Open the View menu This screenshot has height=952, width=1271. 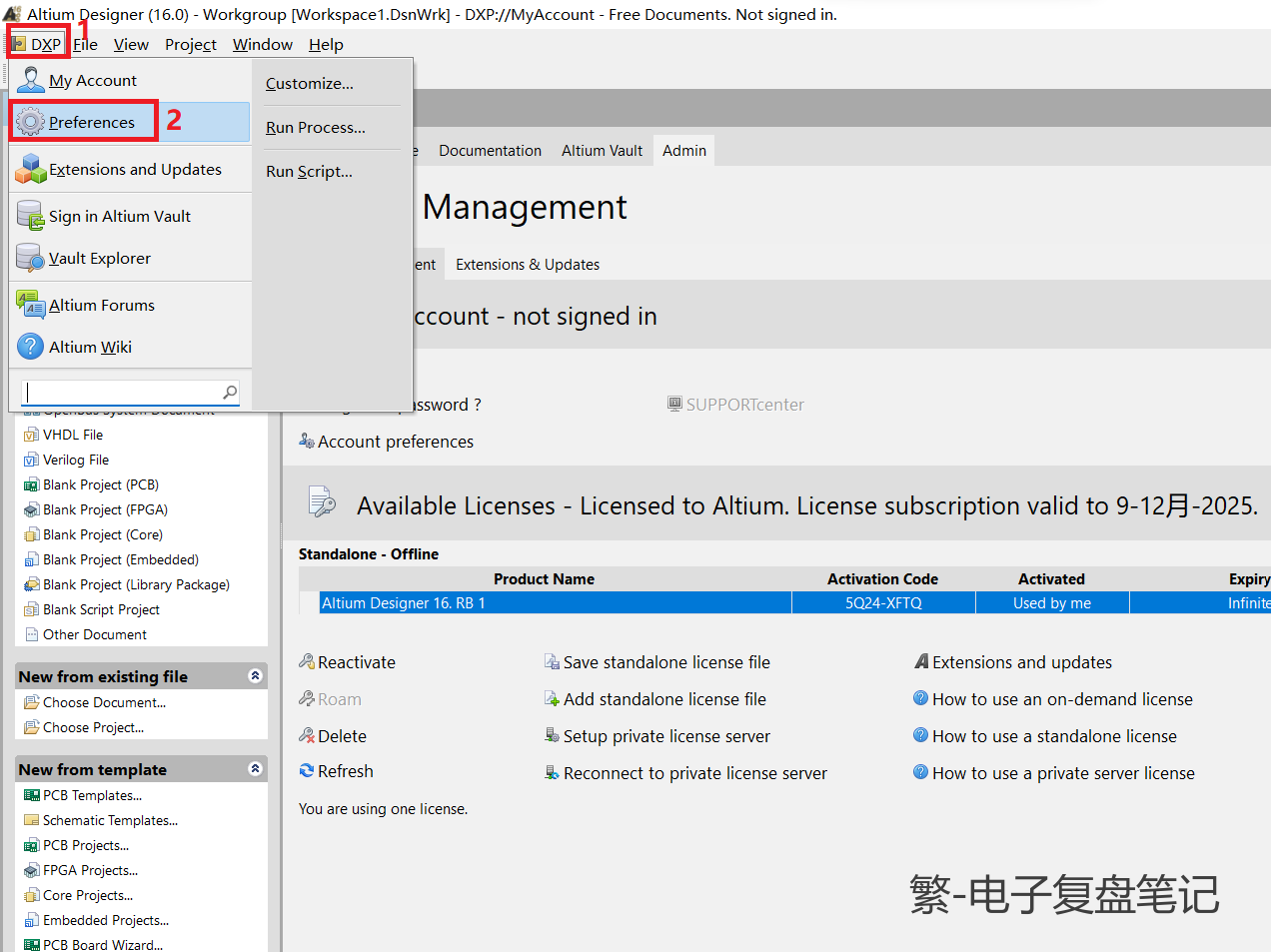[x=131, y=44]
